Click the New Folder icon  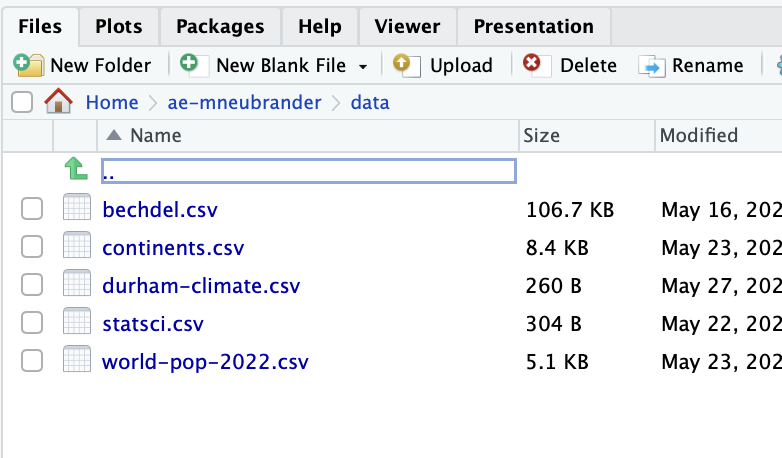click(28, 65)
